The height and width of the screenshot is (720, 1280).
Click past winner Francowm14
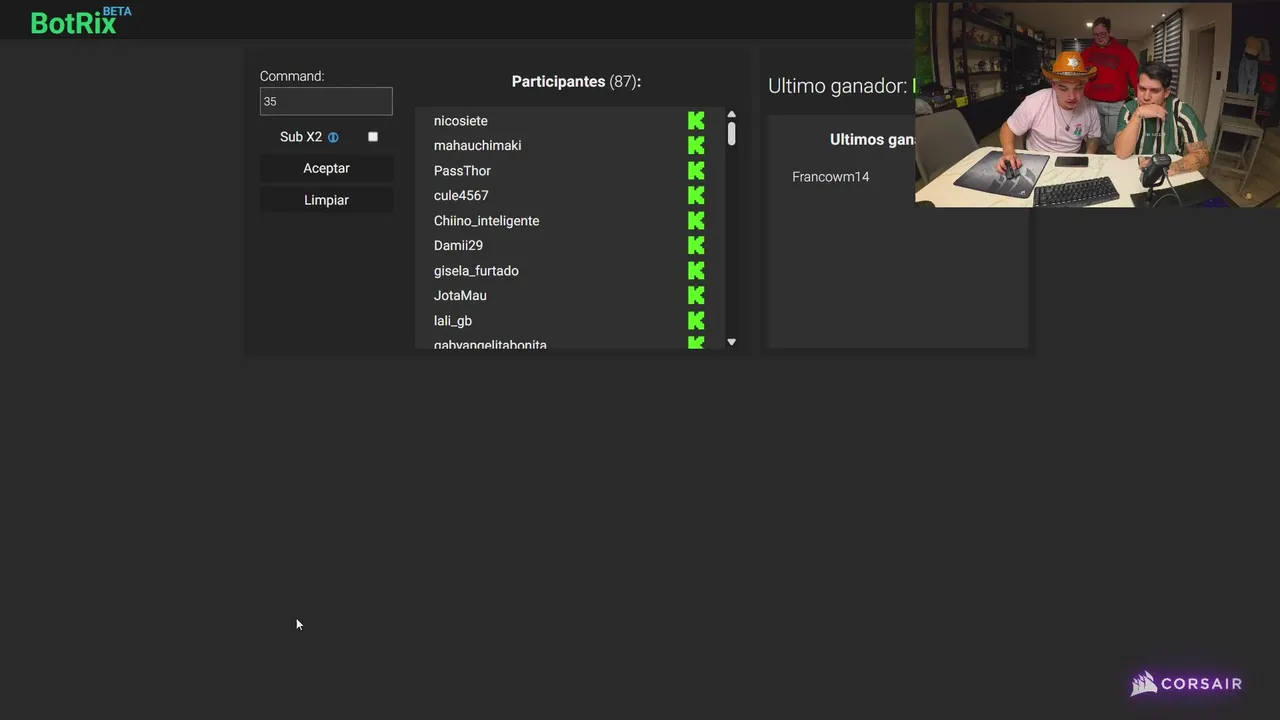[x=831, y=177]
